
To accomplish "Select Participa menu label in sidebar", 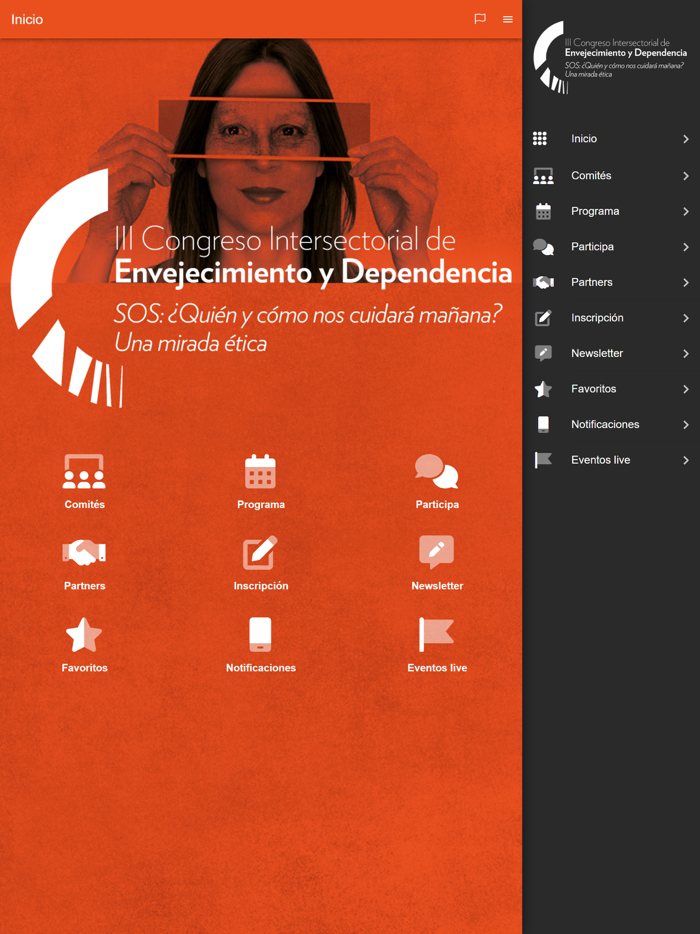I will click(x=592, y=247).
